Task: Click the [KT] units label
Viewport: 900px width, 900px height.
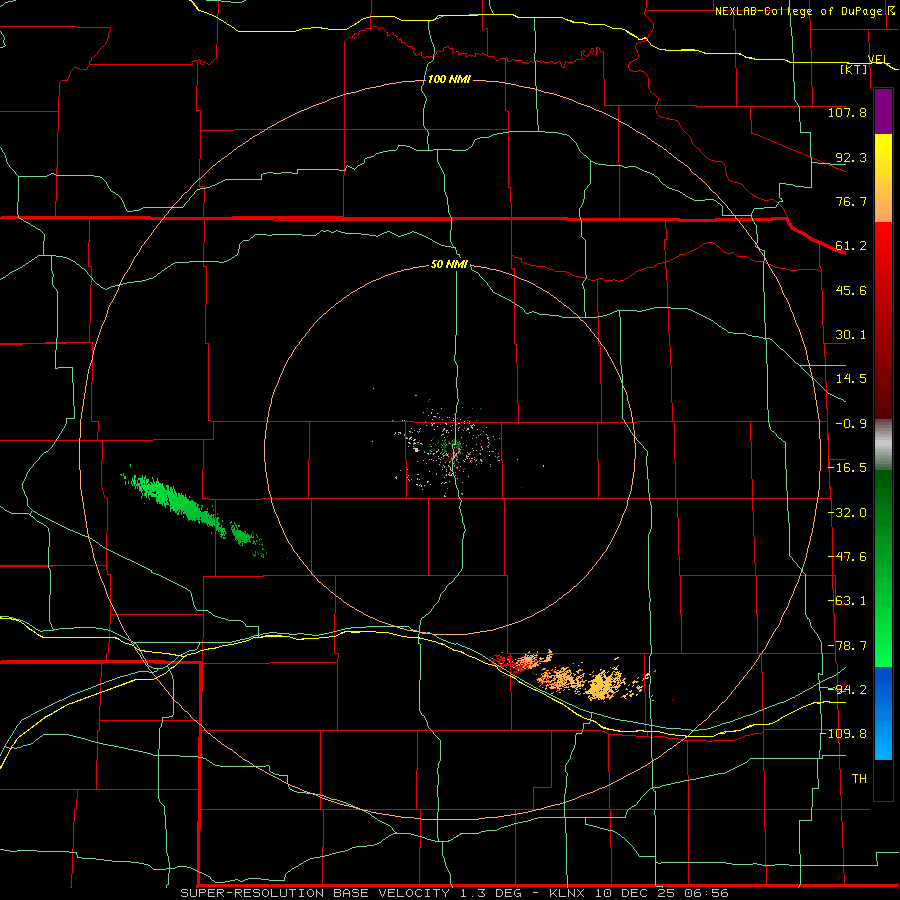Action: point(854,69)
